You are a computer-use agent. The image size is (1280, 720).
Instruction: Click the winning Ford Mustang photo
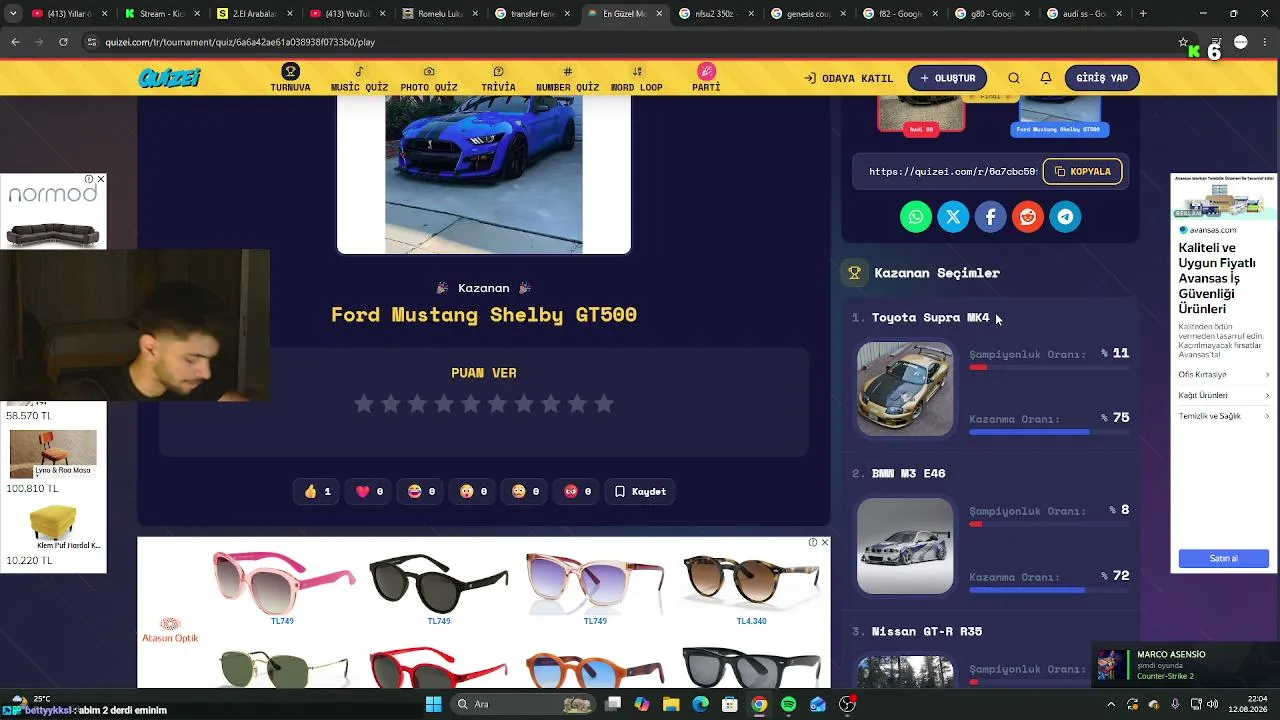coord(484,175)
